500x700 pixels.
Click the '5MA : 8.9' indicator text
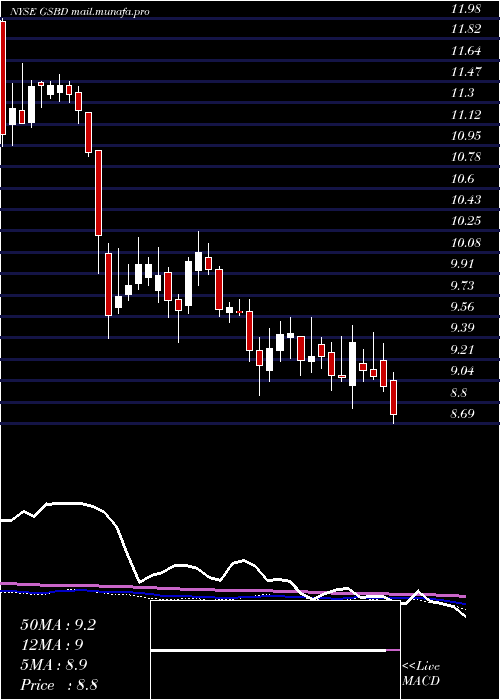[x=54, y=665]
